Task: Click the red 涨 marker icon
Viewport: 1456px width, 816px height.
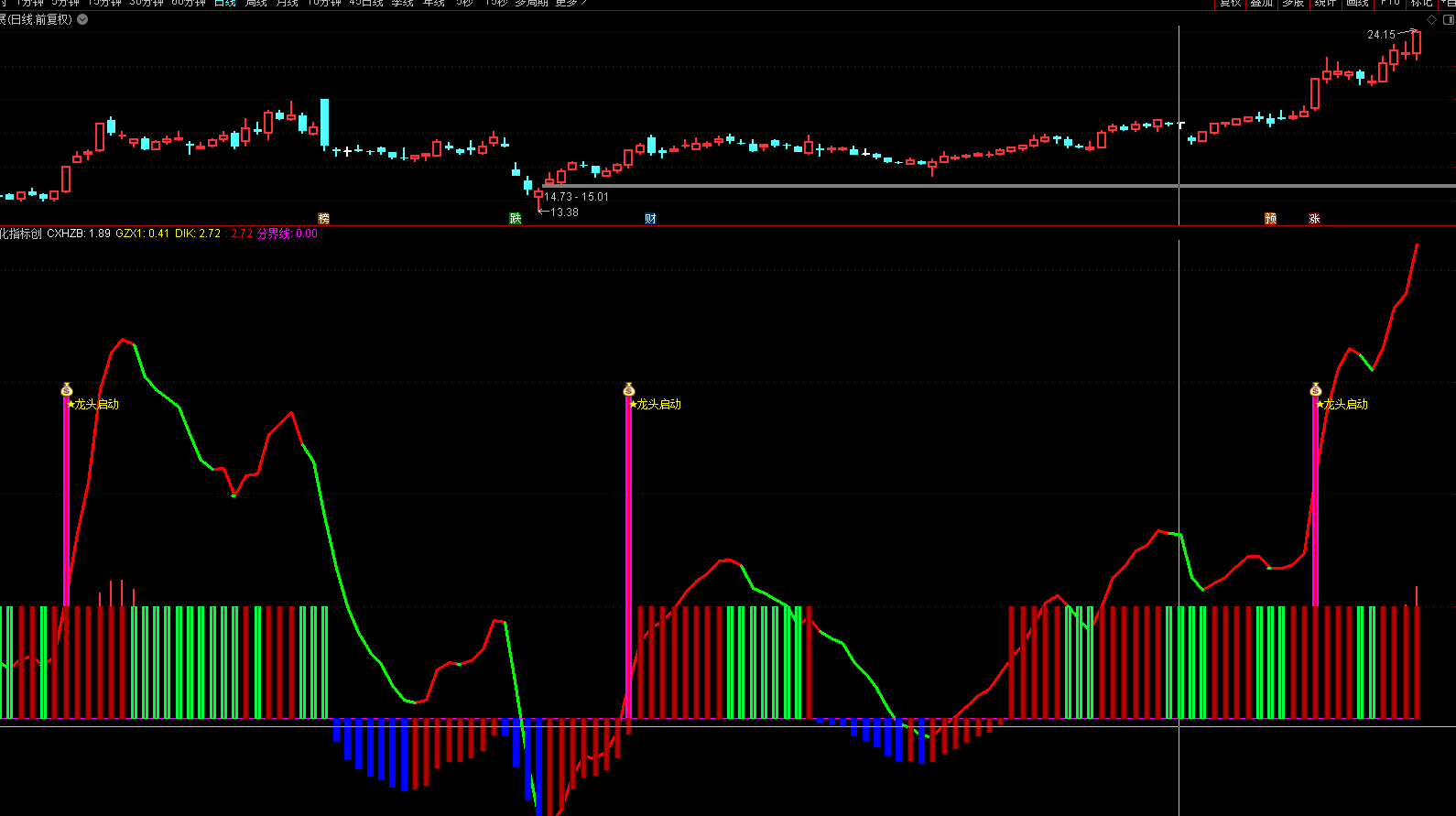Action: [1314, 219]
